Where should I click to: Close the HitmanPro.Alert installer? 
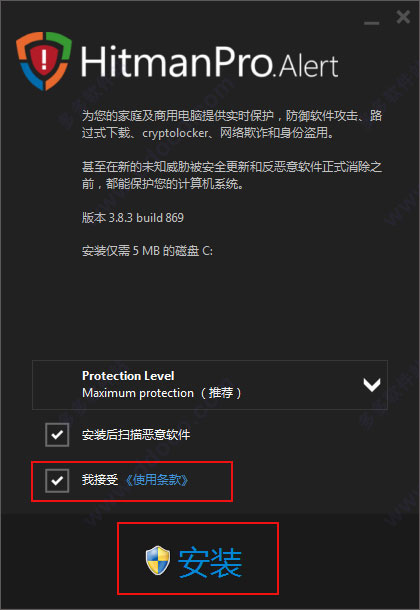pyautogui.click(x=403, y=17)
